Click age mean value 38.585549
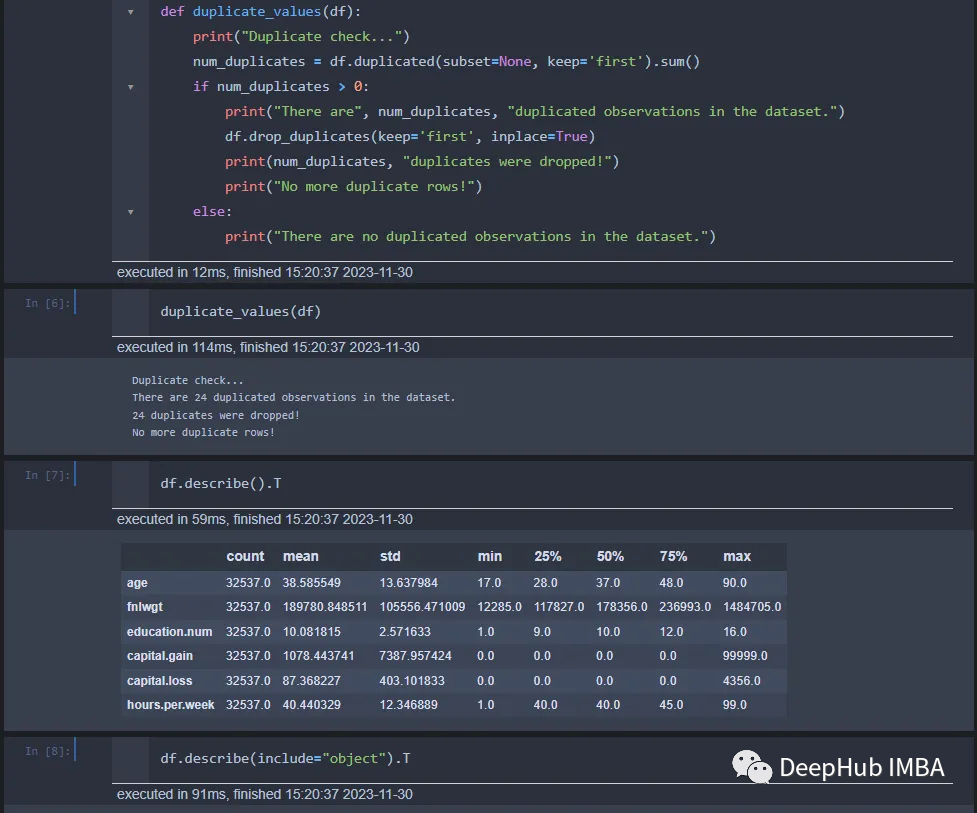The image size is (977, 813). point(312,583)
